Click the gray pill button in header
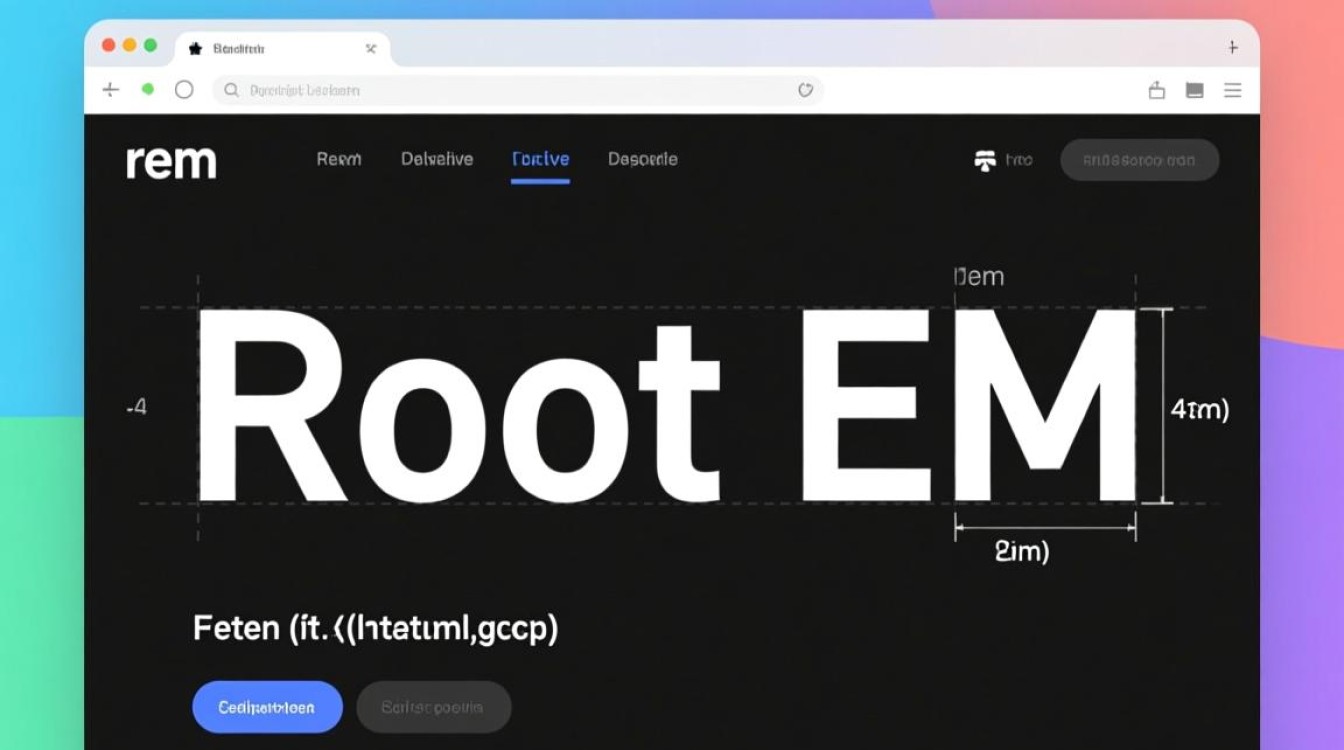 pyautogui.click(x=1140, y=160)
